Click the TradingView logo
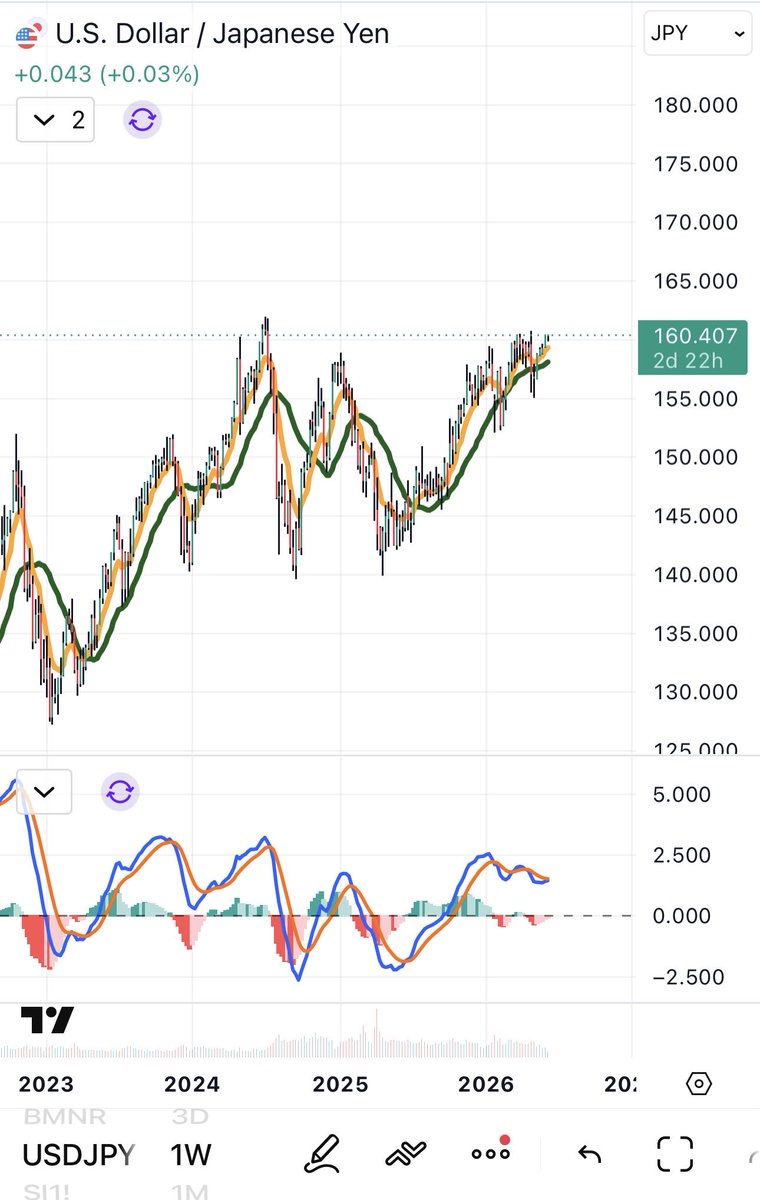Screen dimensions: 760x1200 [47, 1020]
